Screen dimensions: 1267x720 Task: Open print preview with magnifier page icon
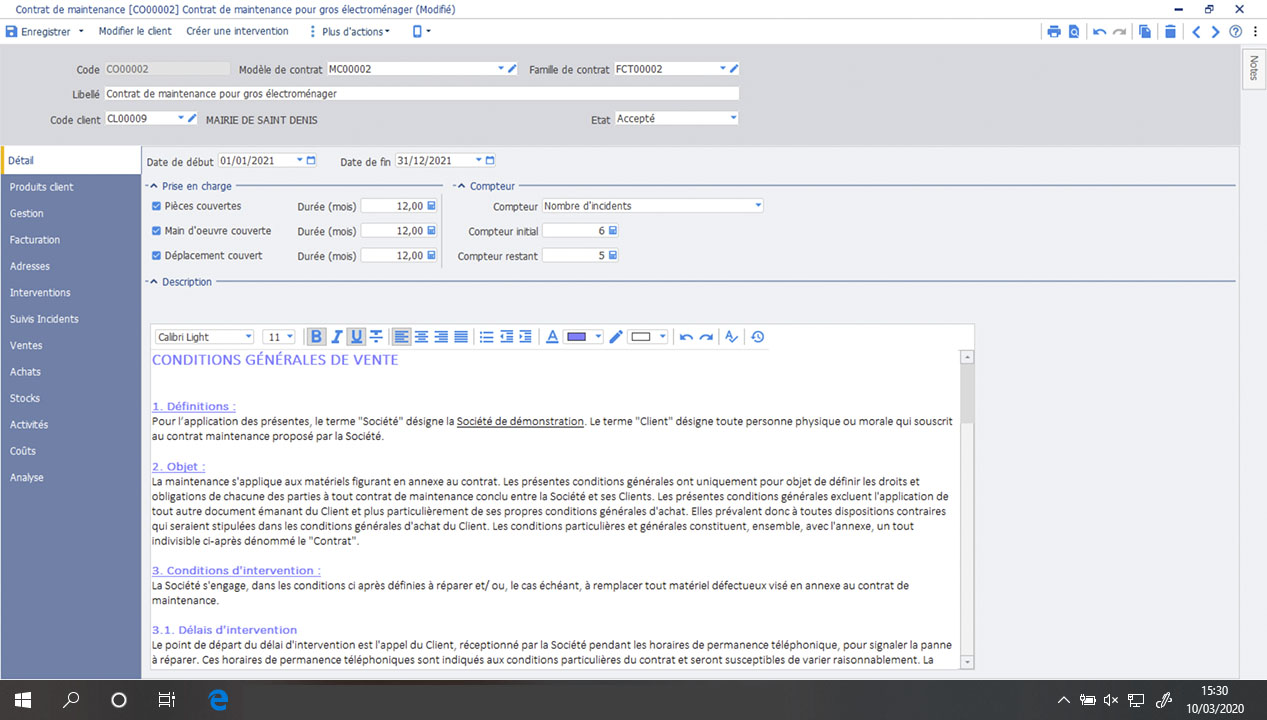tap(1074, 32)
